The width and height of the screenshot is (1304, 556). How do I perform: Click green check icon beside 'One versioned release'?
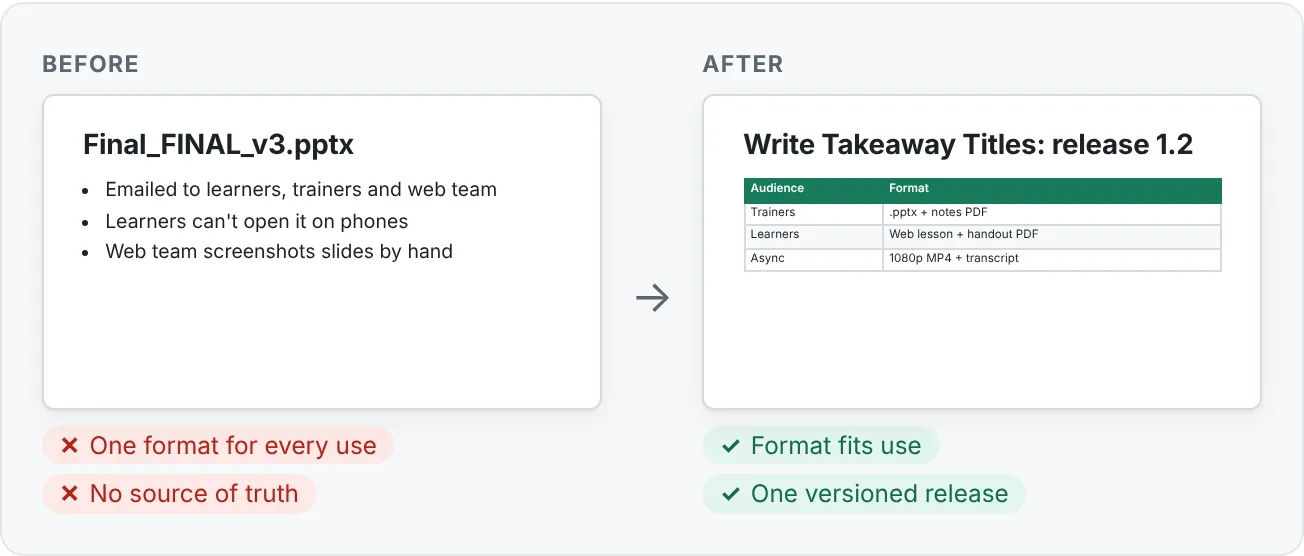tap(731, 494)
